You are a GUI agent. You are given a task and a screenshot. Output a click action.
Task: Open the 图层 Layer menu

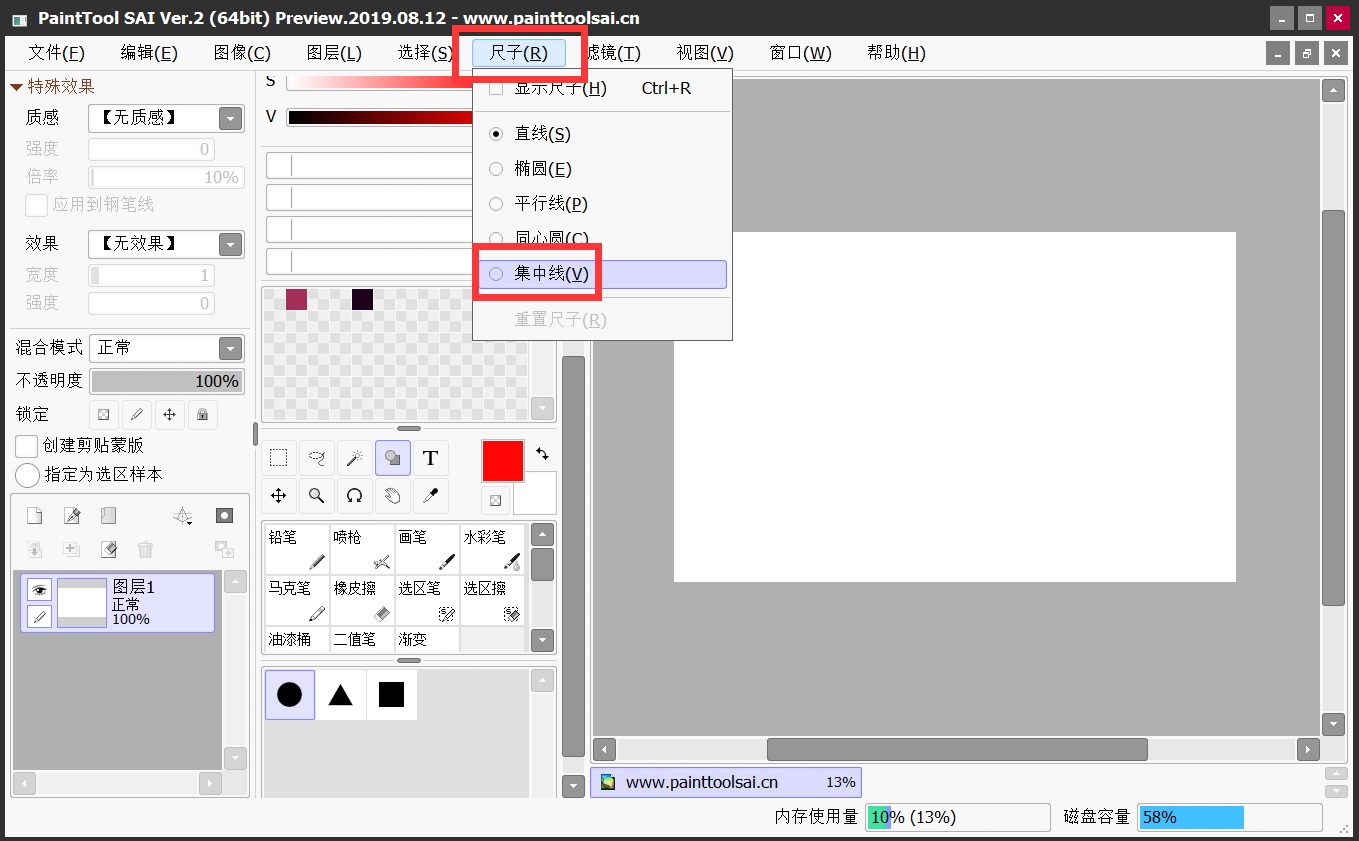point(334,53)
